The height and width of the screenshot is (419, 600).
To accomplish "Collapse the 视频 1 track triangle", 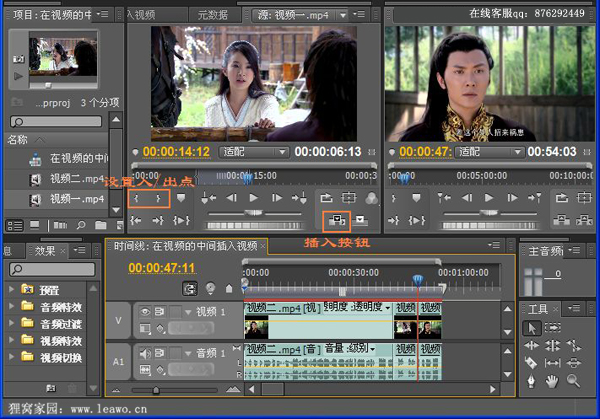I will [x=188, y=312].
